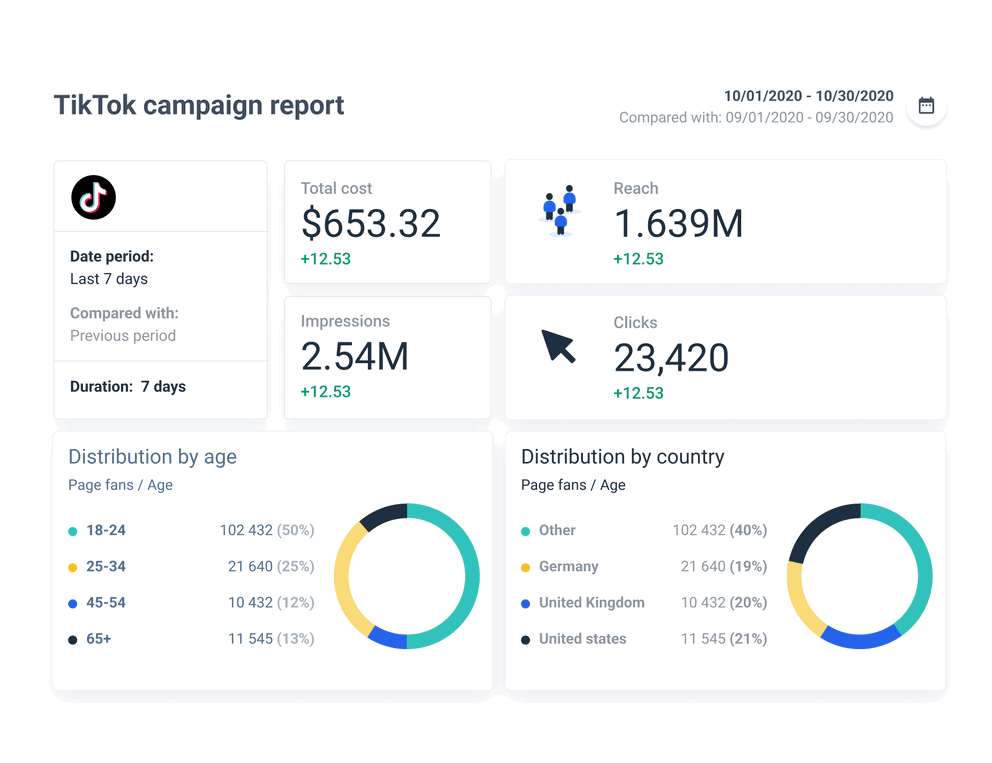This screenshot has width=992, height=763.
Task: Select the Distribution by country panel header
Action: (x=622, y=457)
